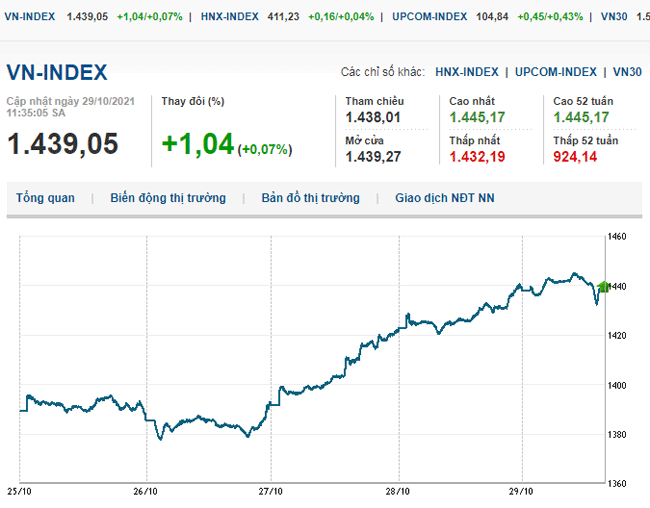Click the current index value 1.439,05
Screen dimensions: 650x508
(63, 144)
